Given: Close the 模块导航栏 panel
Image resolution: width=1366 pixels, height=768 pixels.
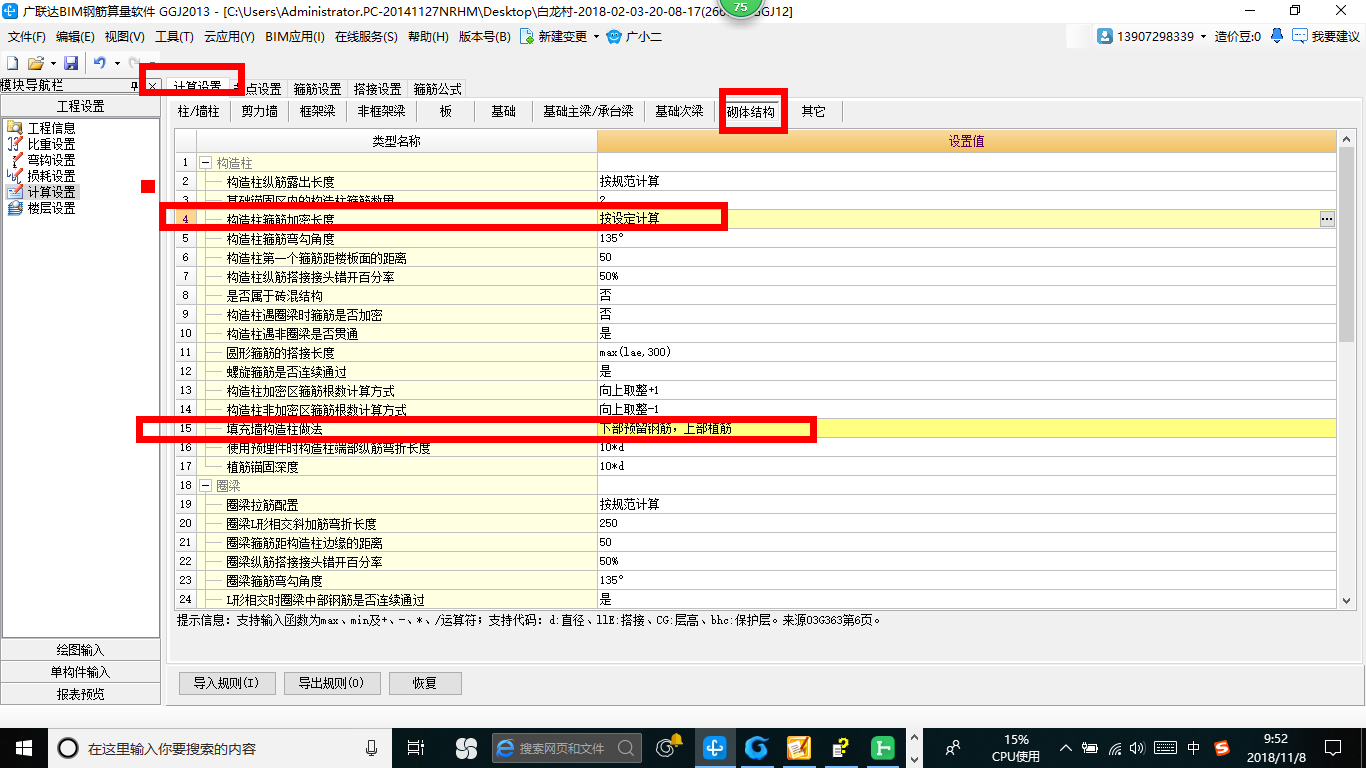Looking at the screenshot, I should [151, 87].
